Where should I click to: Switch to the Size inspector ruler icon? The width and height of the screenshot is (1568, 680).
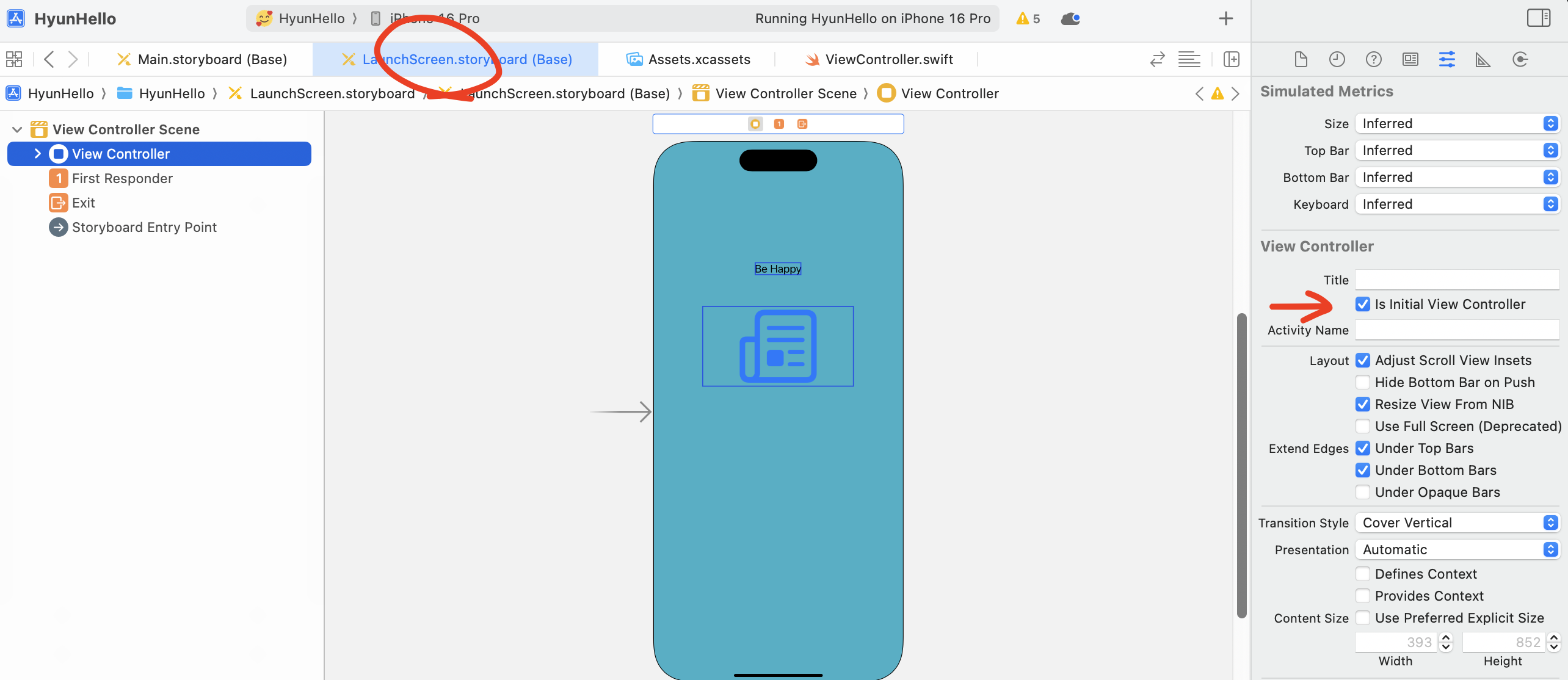(1483, 59)
